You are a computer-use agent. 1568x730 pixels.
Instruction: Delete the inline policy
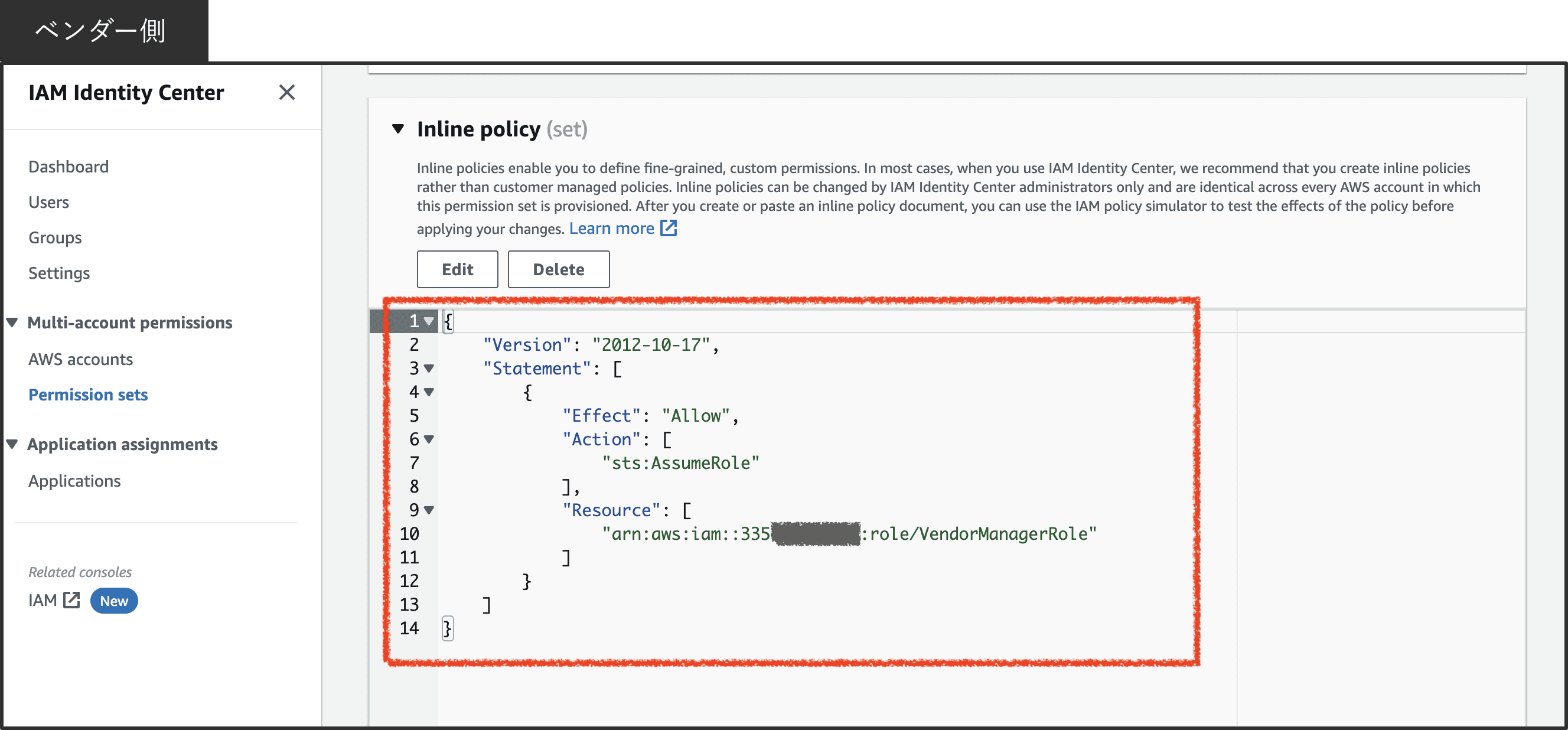point(558,269)
